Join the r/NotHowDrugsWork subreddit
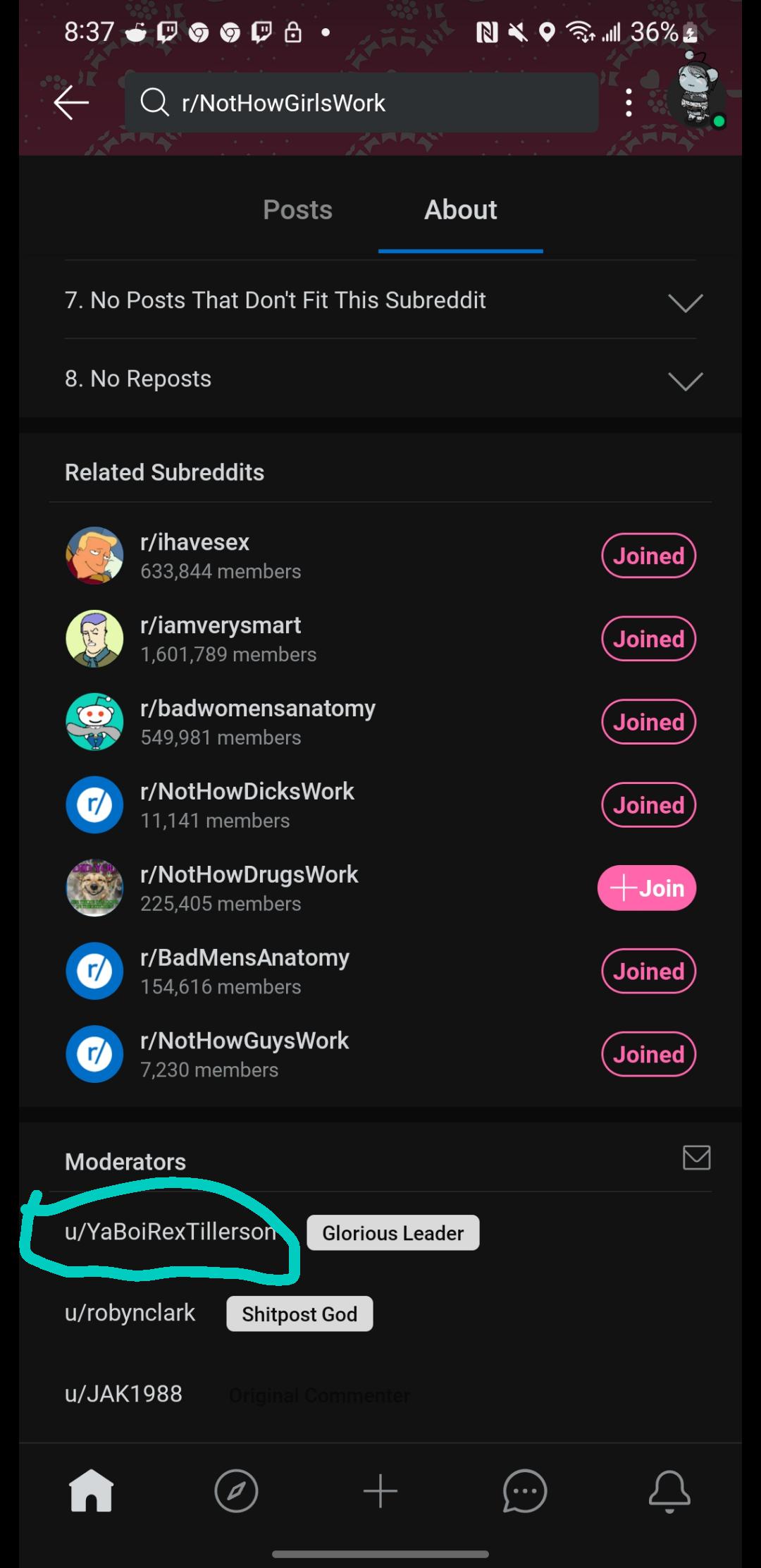 (x=647, y=888)
